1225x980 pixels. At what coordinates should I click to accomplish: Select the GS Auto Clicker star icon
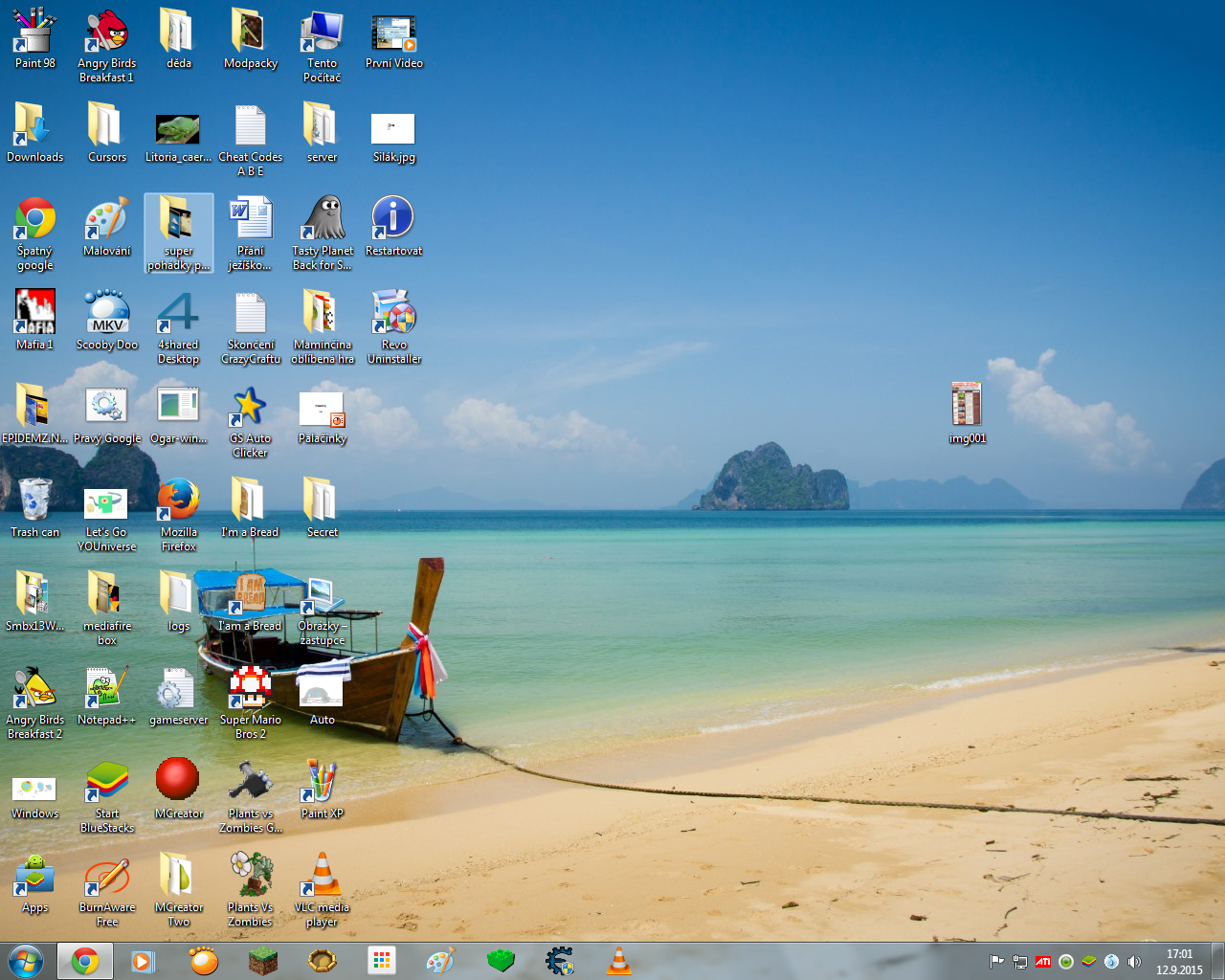click(x=250, y=408)
